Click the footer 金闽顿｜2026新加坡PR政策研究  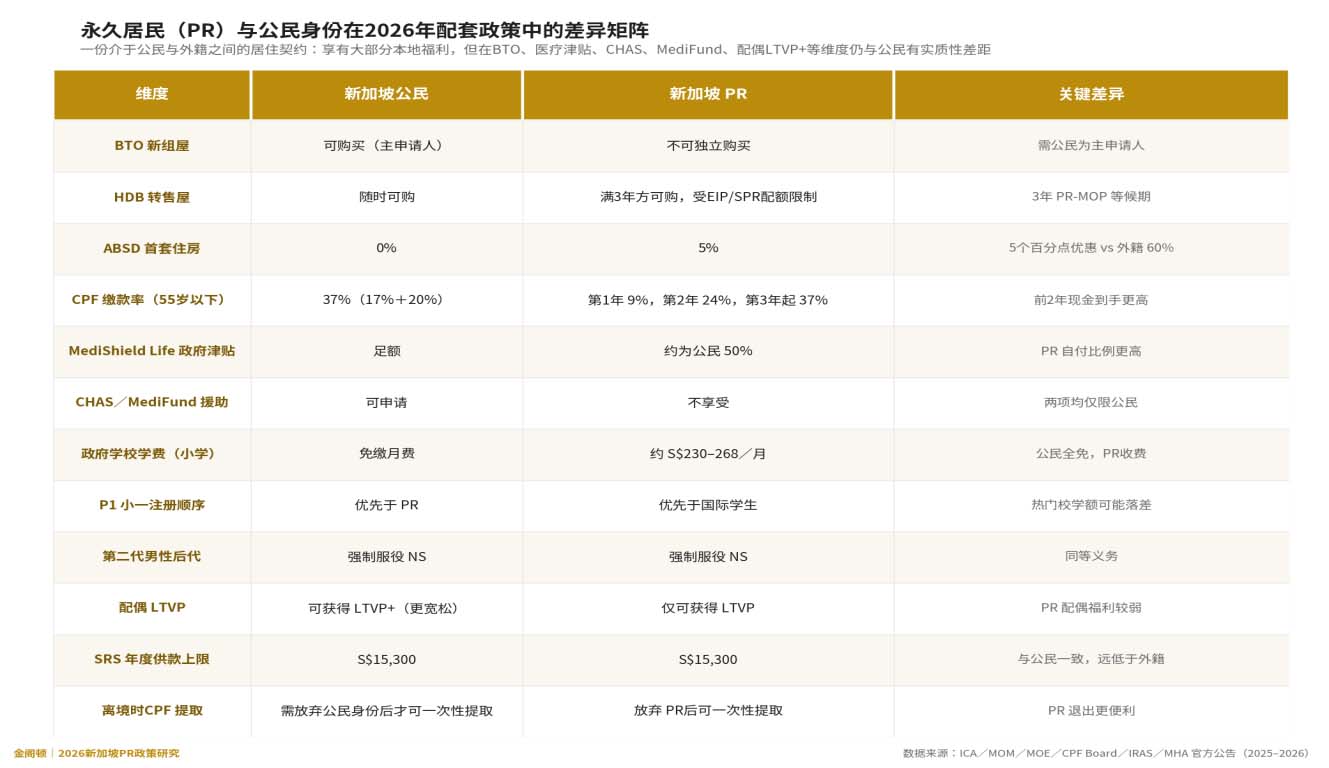[96, 753]
